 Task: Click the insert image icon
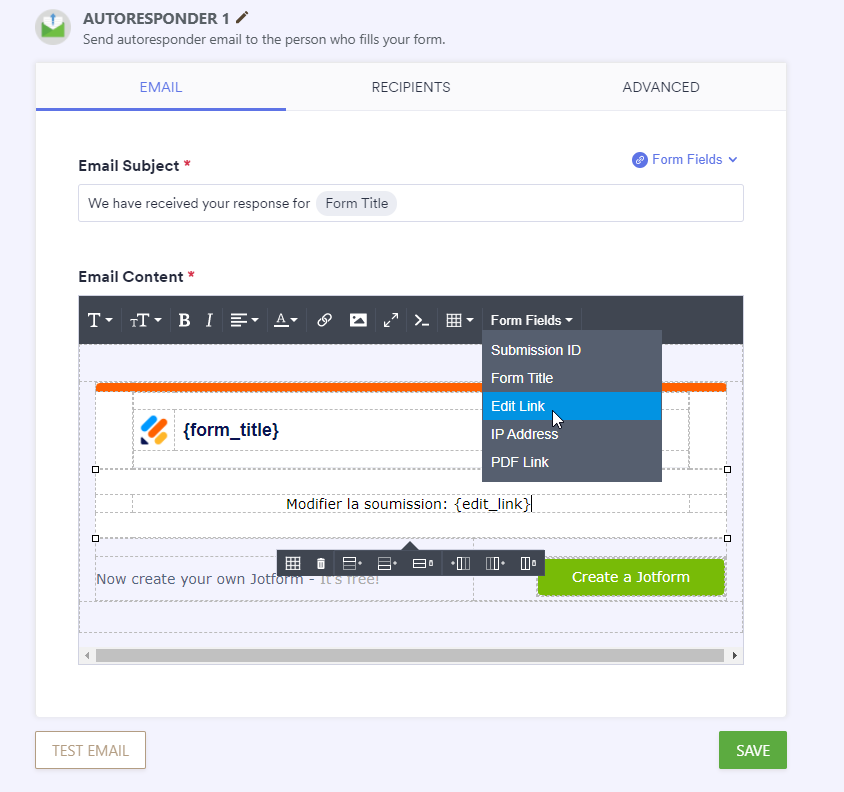pos(358,320)
